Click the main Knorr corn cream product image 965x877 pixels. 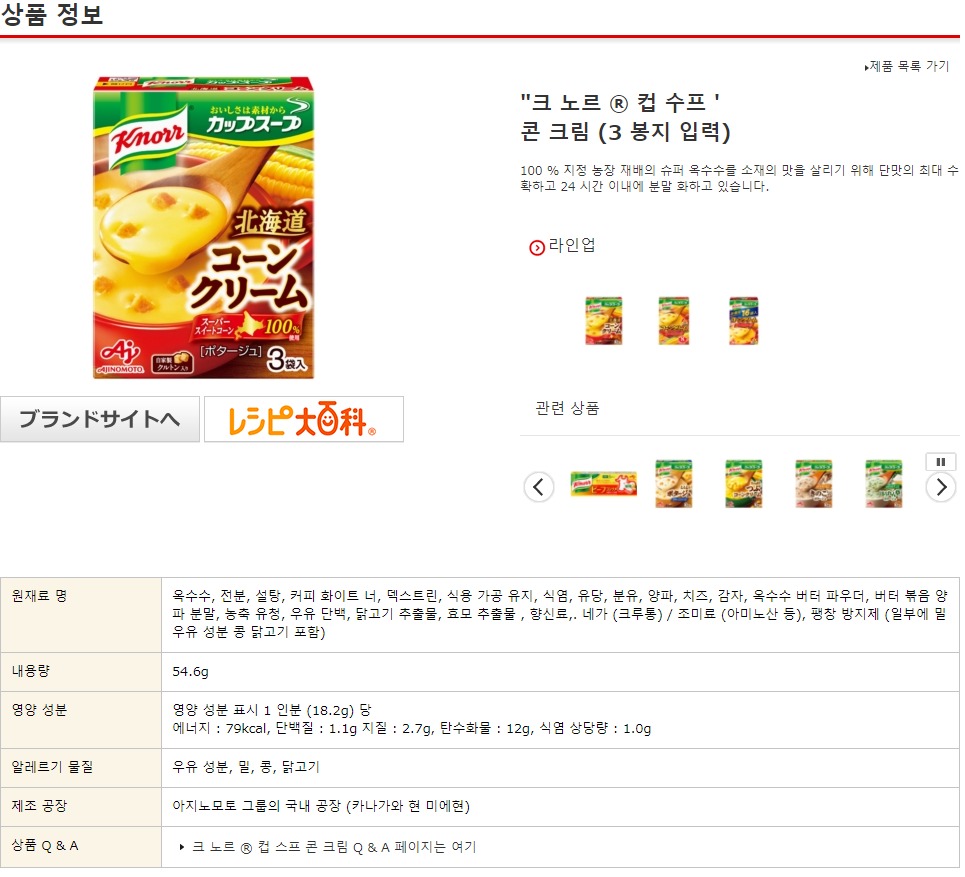point(204,228)
